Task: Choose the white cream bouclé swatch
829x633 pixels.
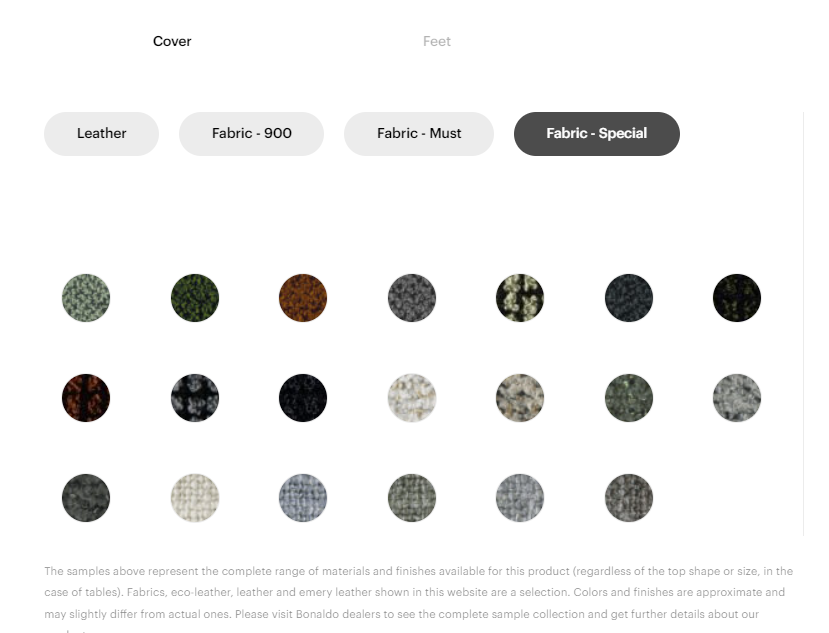Action: tap(412, 398)
